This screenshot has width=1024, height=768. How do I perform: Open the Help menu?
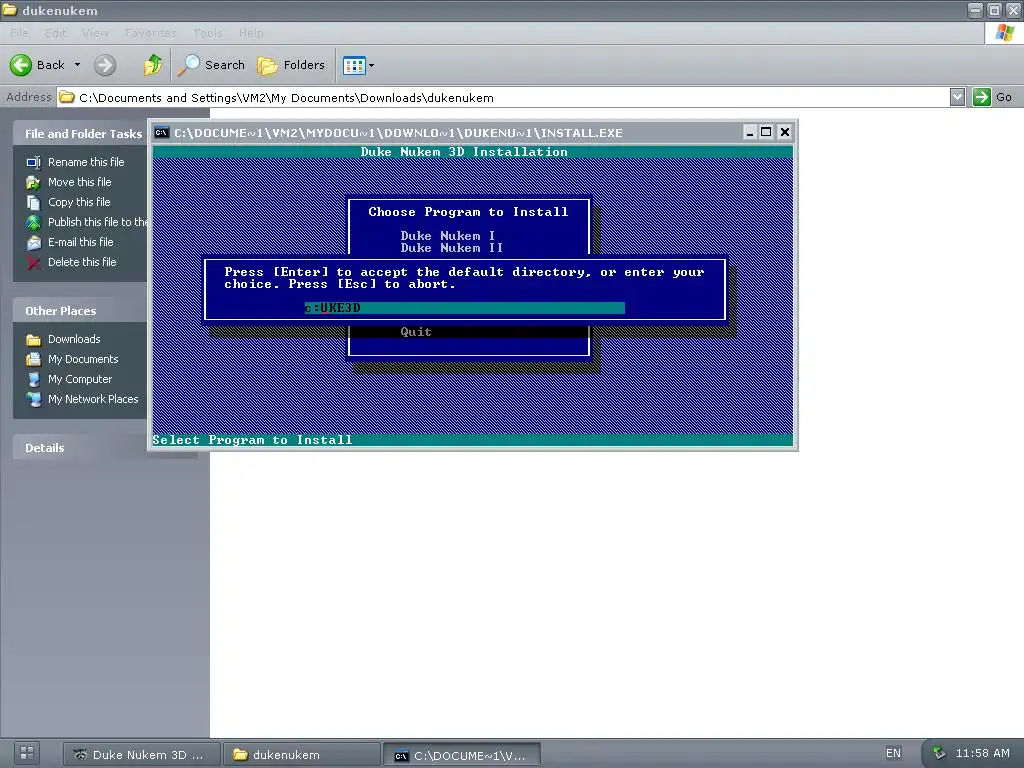[251, 33]
